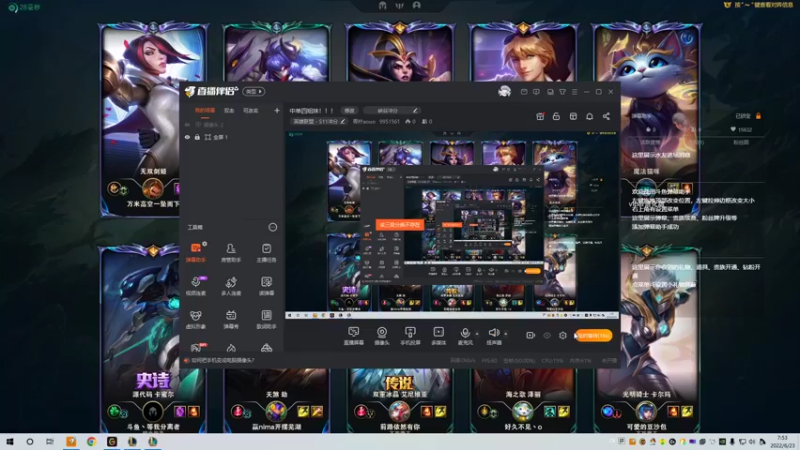Open the 弹幕助手 tool in toolbox

pyautogui.click(x=196, y=253)
